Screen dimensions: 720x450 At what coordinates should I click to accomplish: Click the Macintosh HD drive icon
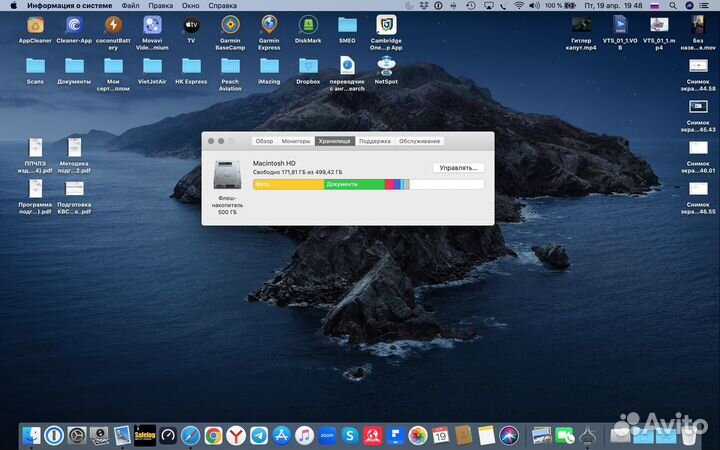(x=227, y=174)
